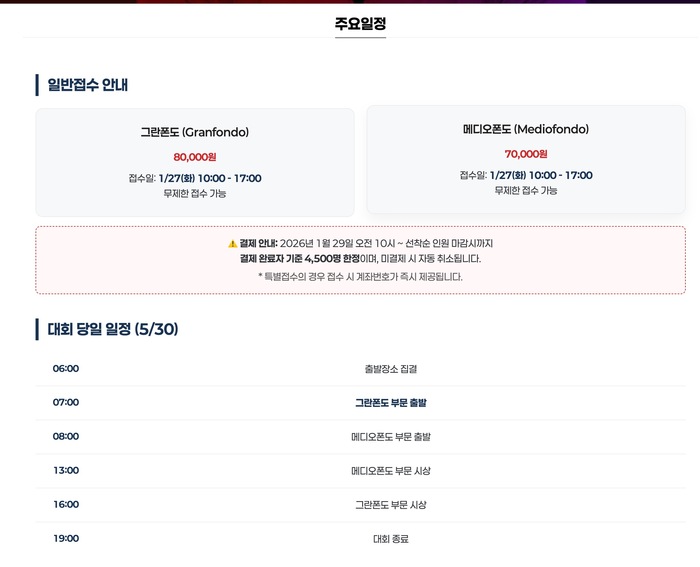This screenshot has width=700, height=567.
Task: Click the 대회 당일 일정 (5/30) heading
Action: tap(112, 329)
